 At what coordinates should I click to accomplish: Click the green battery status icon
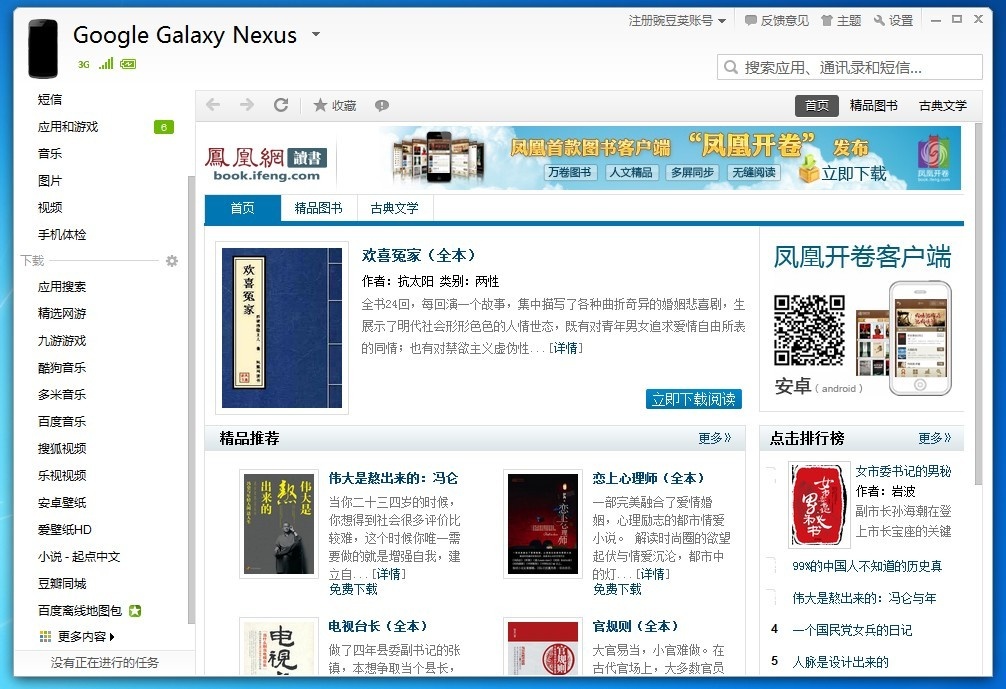point(128,64)
